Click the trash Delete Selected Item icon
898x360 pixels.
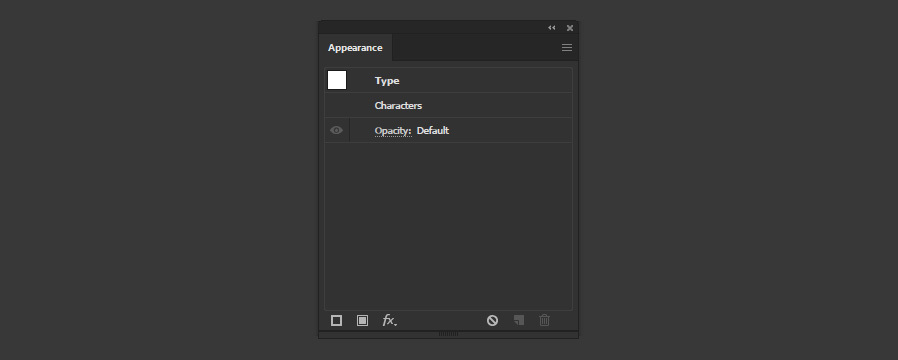coord(545,321)
